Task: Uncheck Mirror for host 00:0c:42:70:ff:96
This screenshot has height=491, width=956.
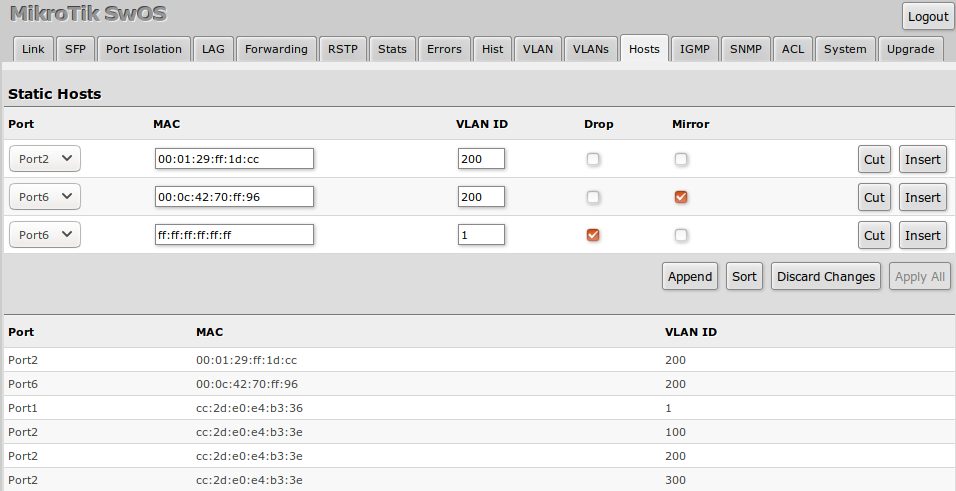Action: [x=681, y=197]
